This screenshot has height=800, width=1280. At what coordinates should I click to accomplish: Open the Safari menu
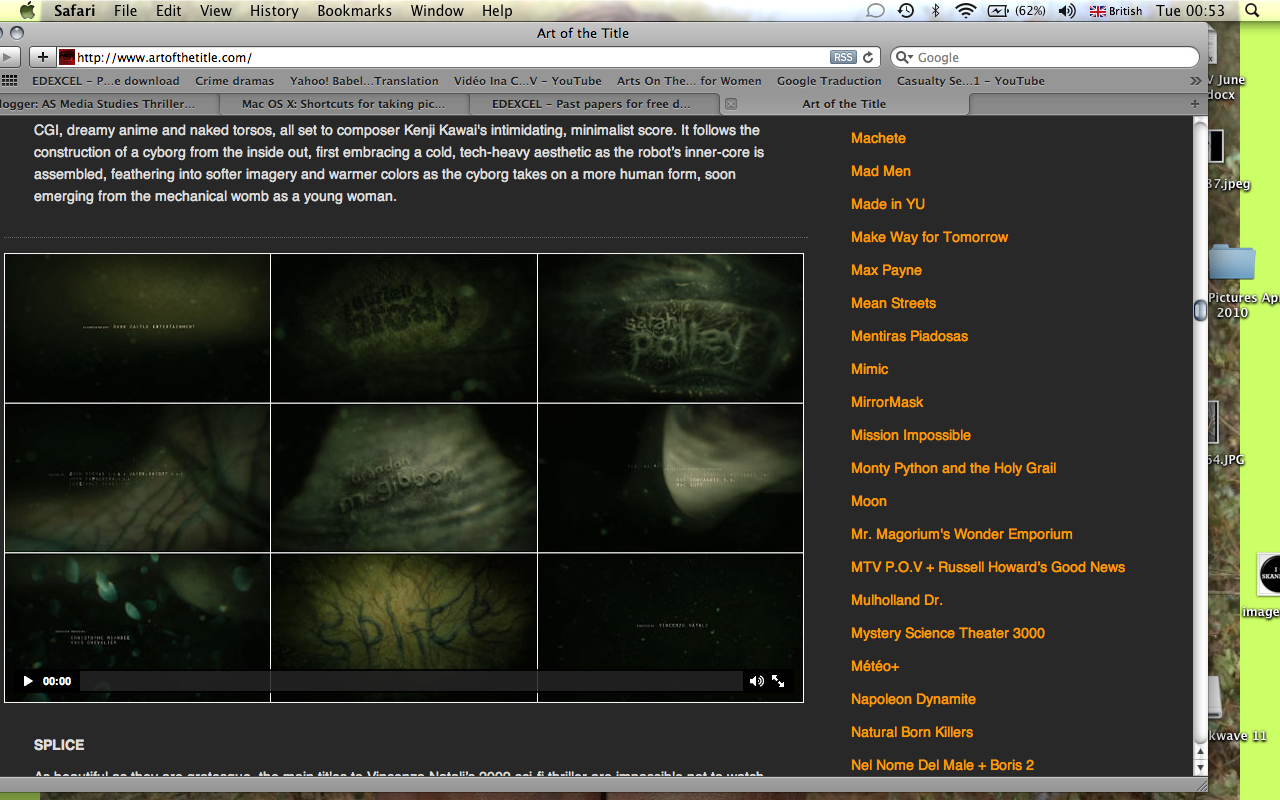(x=74, y=11)
